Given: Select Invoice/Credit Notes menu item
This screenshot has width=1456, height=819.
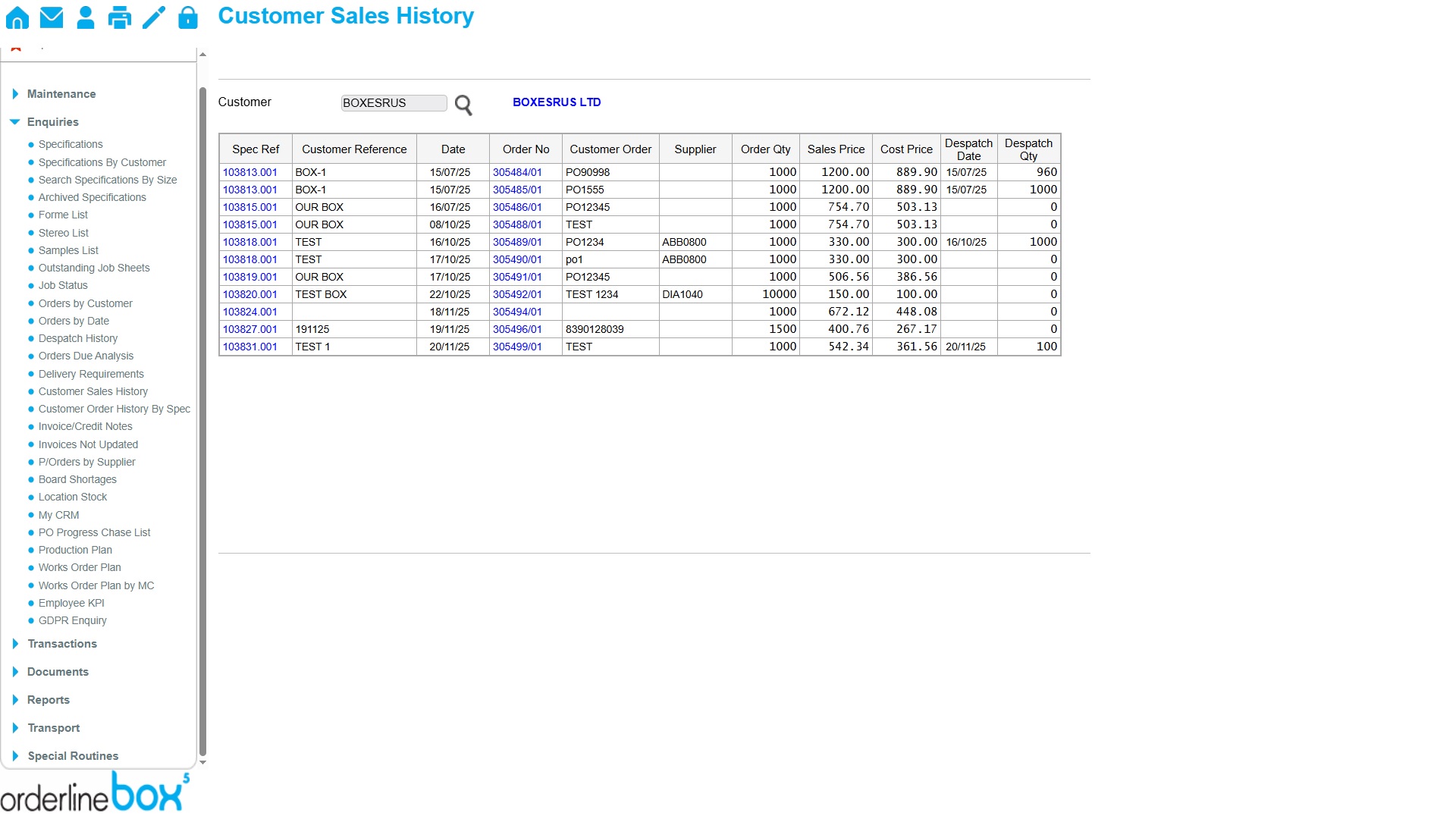Looking at the screenshot, I should coord(85,426).
